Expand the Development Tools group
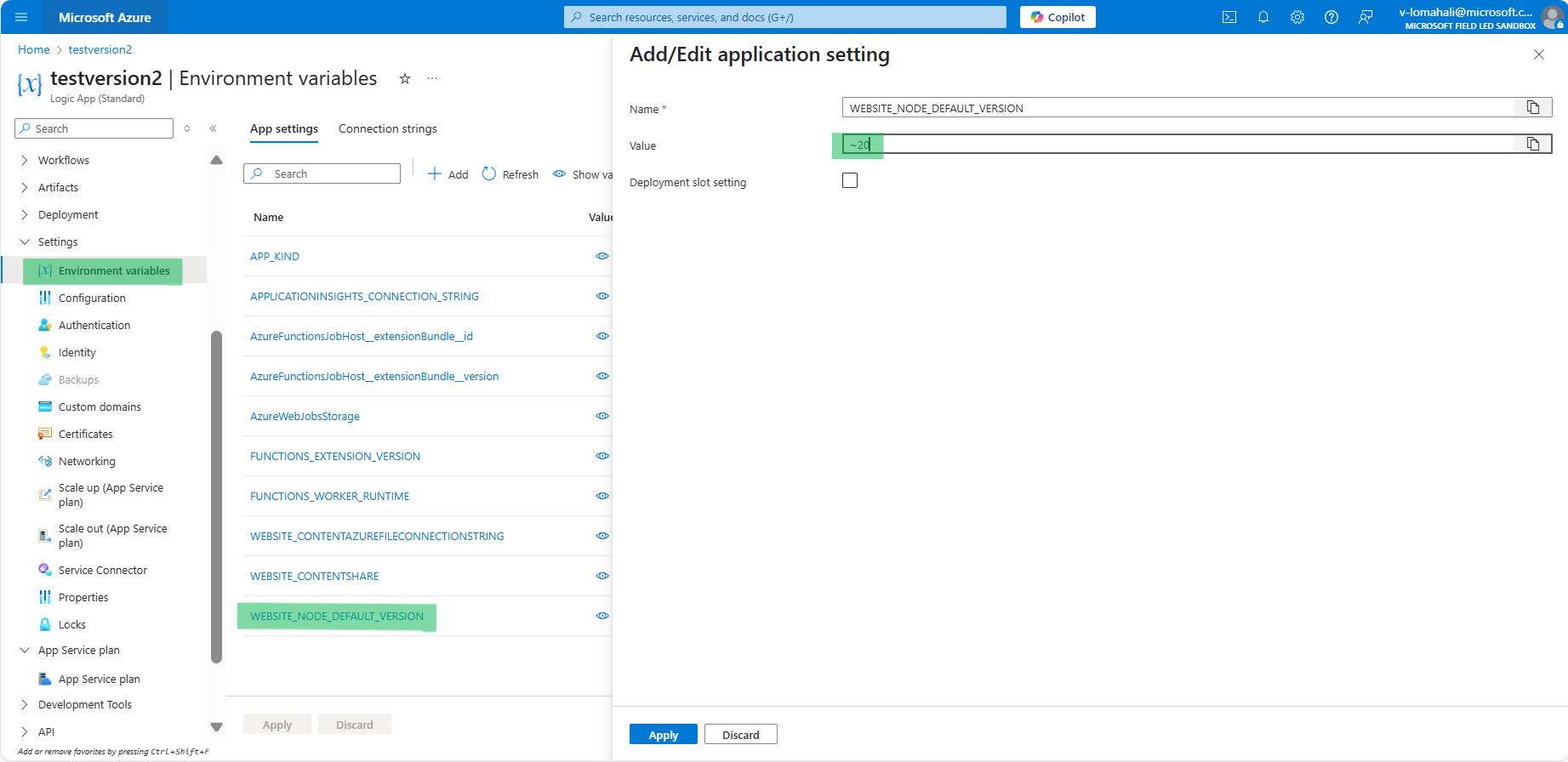Viewport: 1568px width, 762px height. click(25, 704)
